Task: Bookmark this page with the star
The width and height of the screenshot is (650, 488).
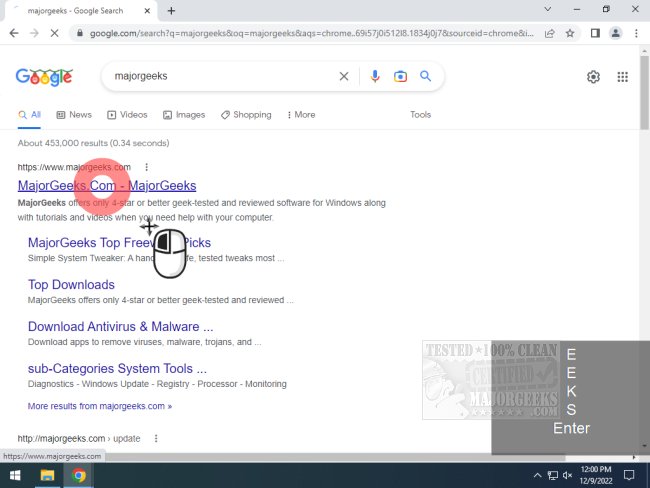Action: point(570,33)
